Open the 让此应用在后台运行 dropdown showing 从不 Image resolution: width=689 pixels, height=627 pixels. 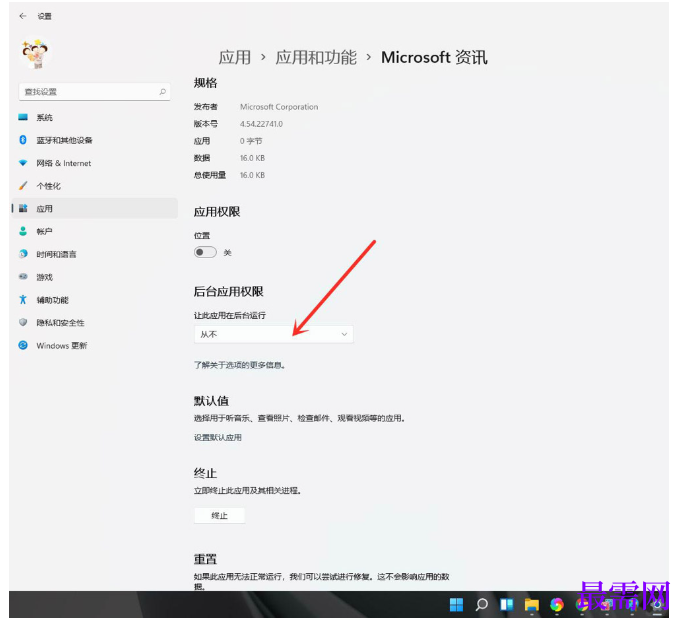273,334
